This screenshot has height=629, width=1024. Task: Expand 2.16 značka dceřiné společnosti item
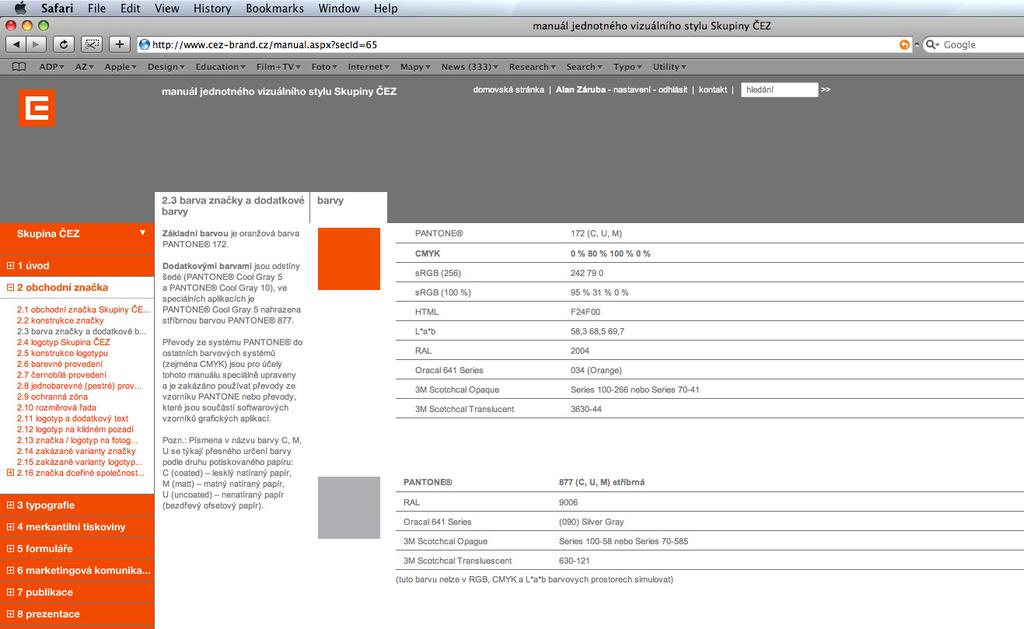10,472
